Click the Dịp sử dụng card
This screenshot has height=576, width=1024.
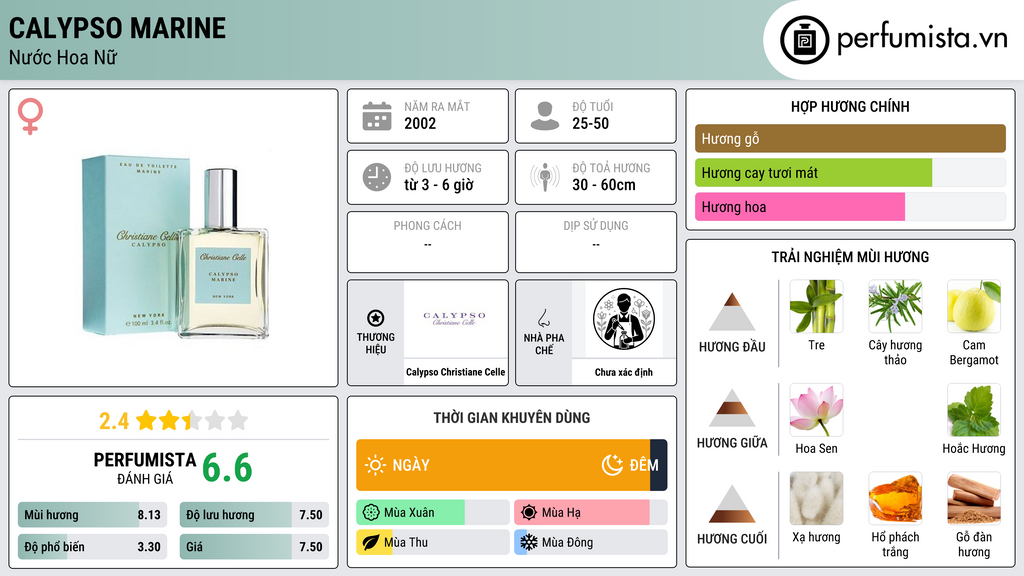pos(596,242)
